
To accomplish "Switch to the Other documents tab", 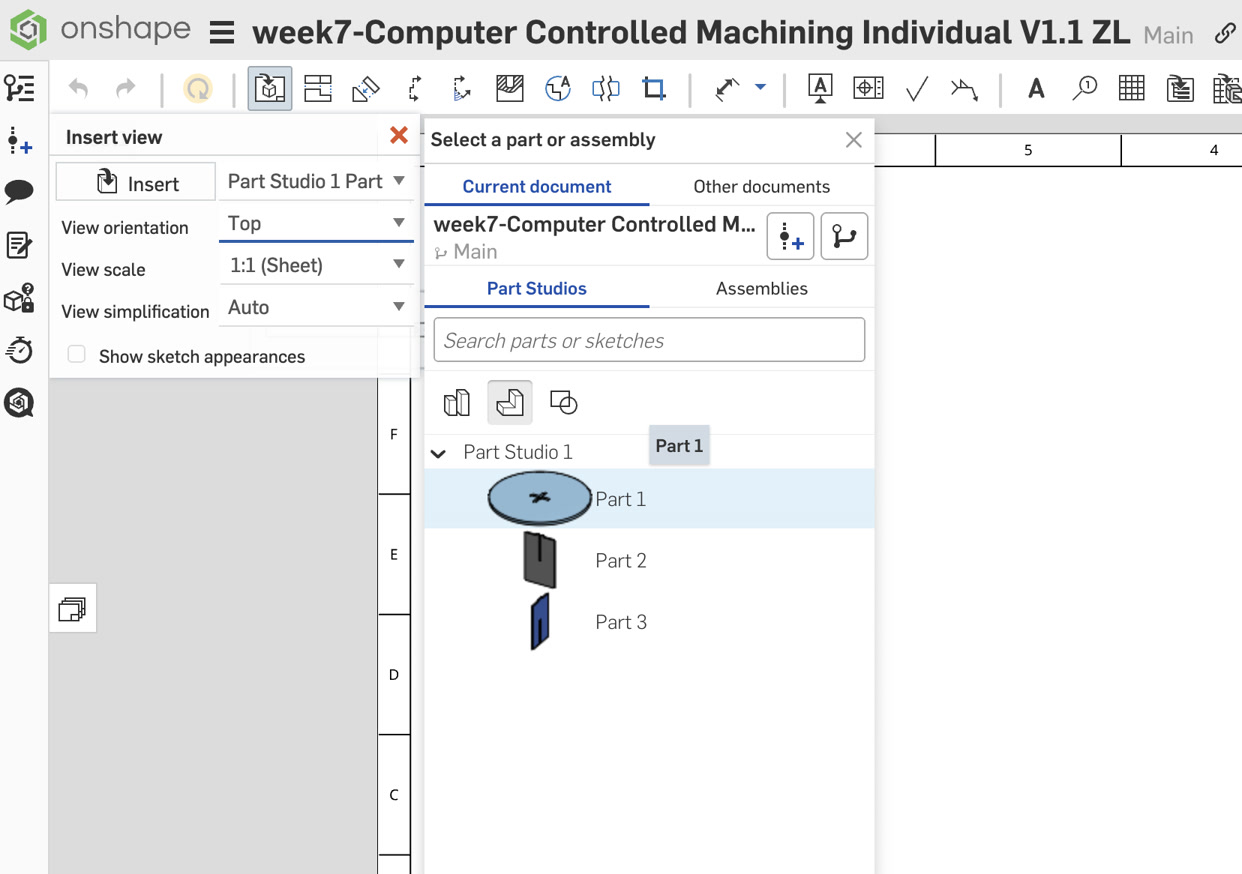I will coord(761,186).
